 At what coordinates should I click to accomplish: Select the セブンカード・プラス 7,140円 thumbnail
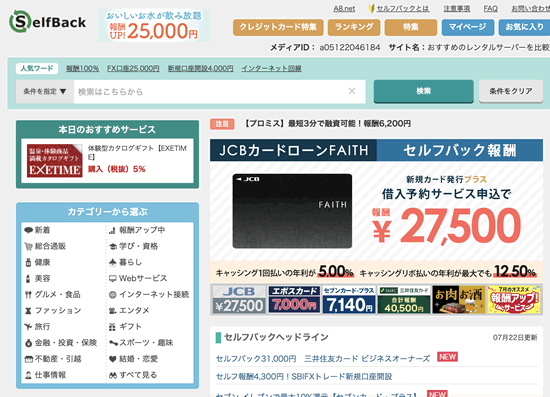coord(349,300)
